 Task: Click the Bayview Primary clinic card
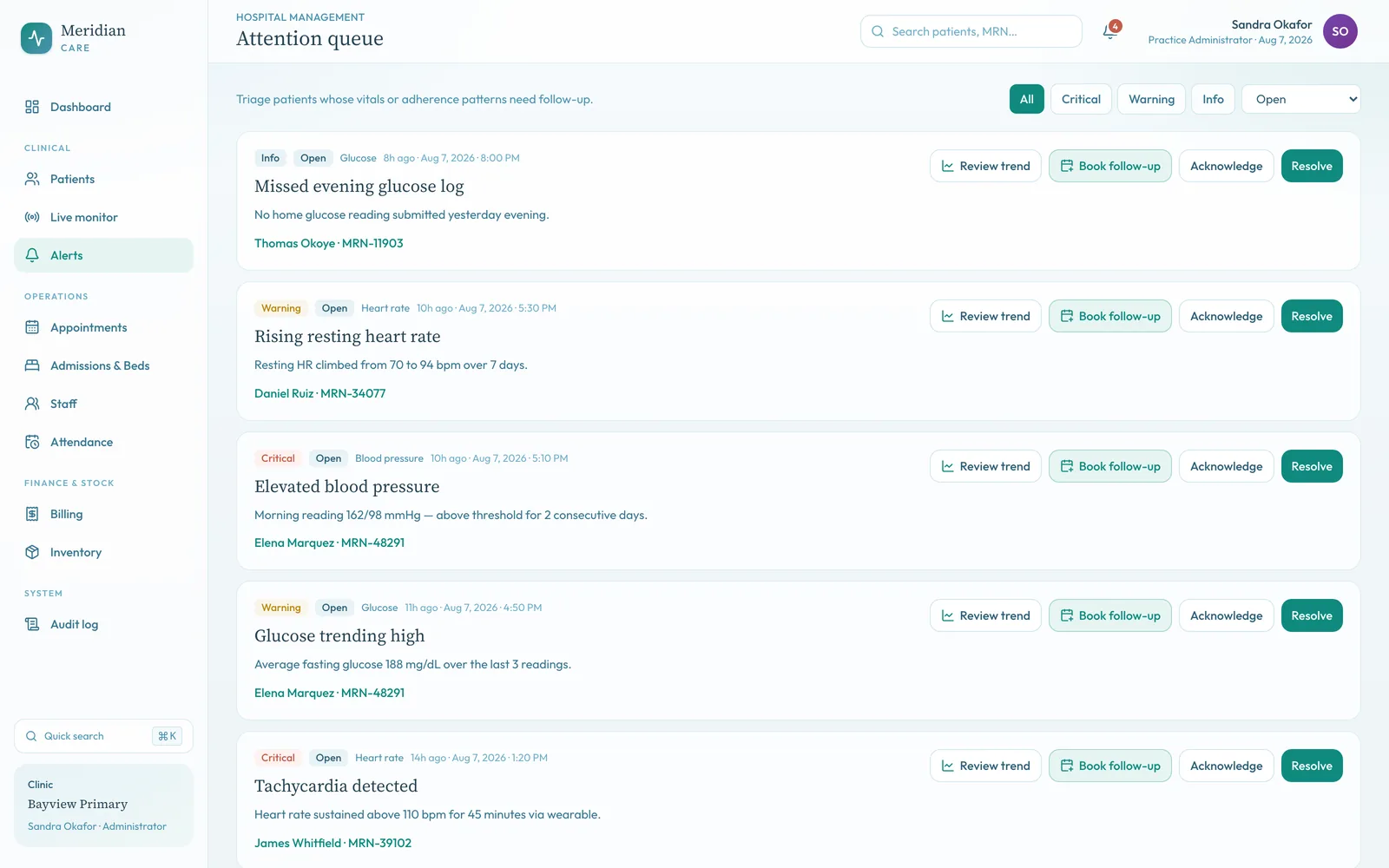103,806
